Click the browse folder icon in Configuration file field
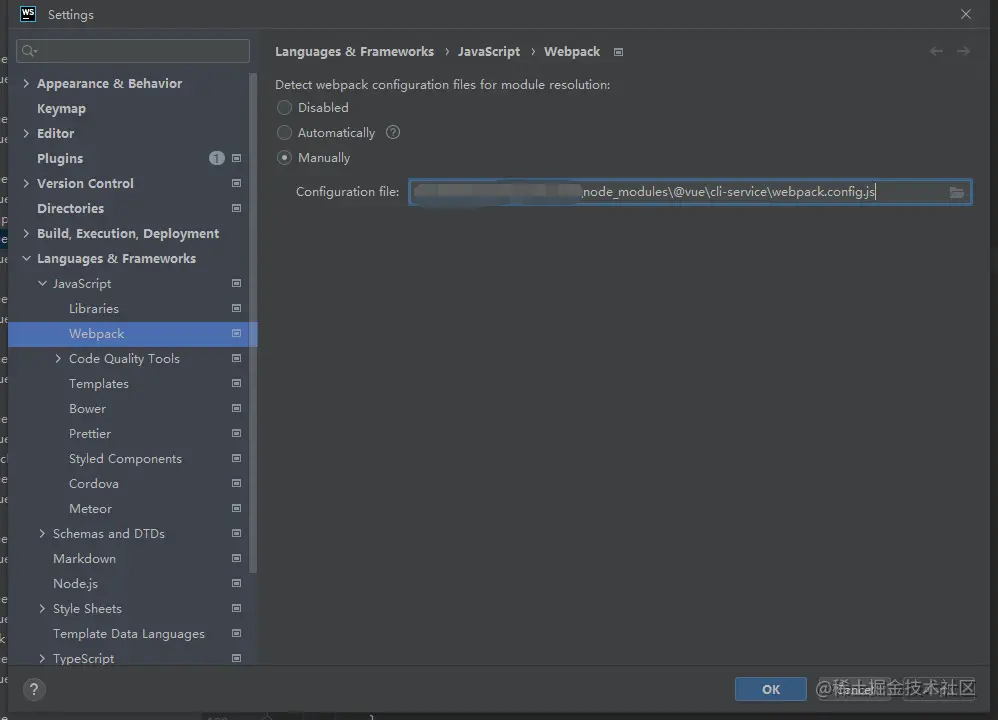Screen dimensions: 998x720 pos(956,192)
